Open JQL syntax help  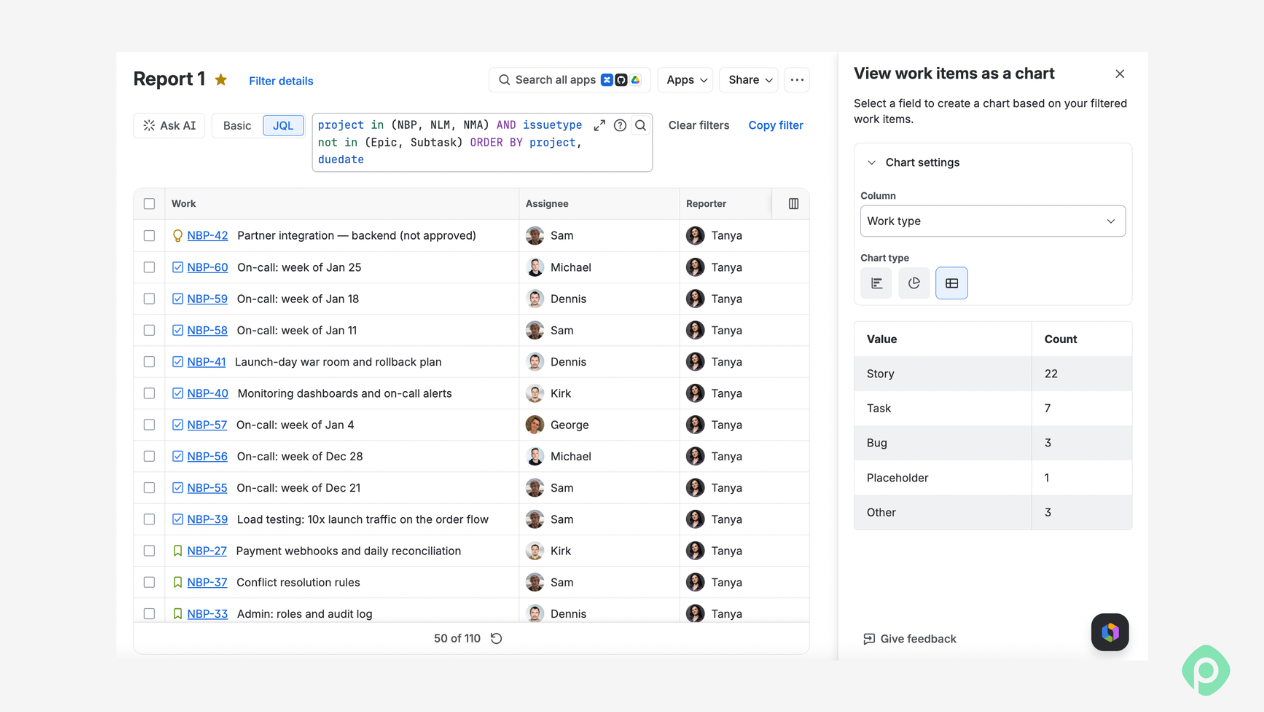(x=620, y=125)
